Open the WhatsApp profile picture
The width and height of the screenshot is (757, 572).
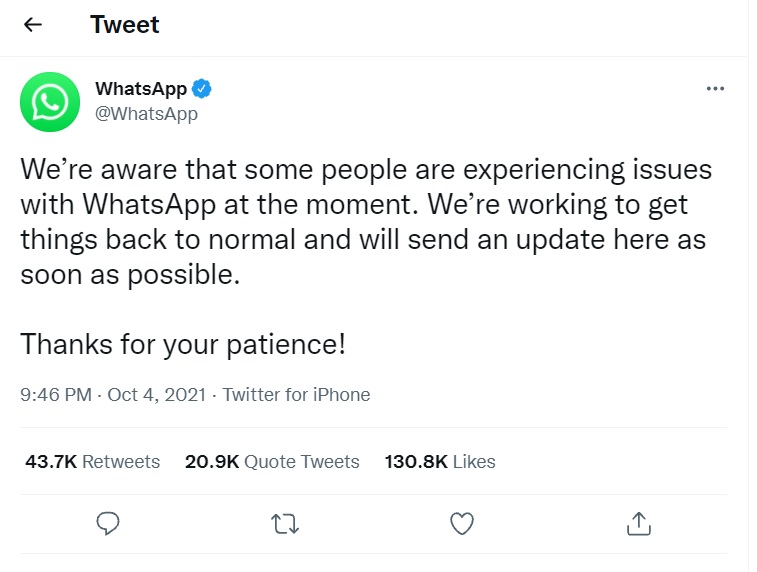49,102
